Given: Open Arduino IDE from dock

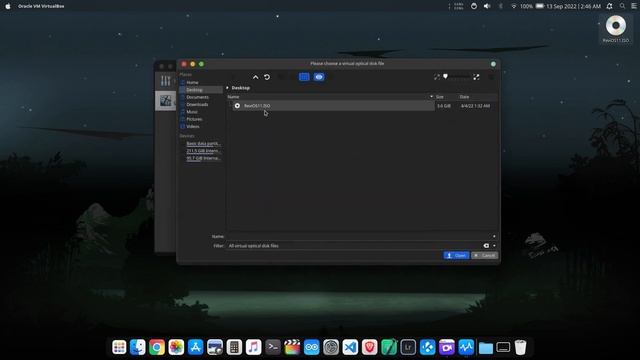Looking at the screenshot, I should pyautogui.click(x=311, y=347).
